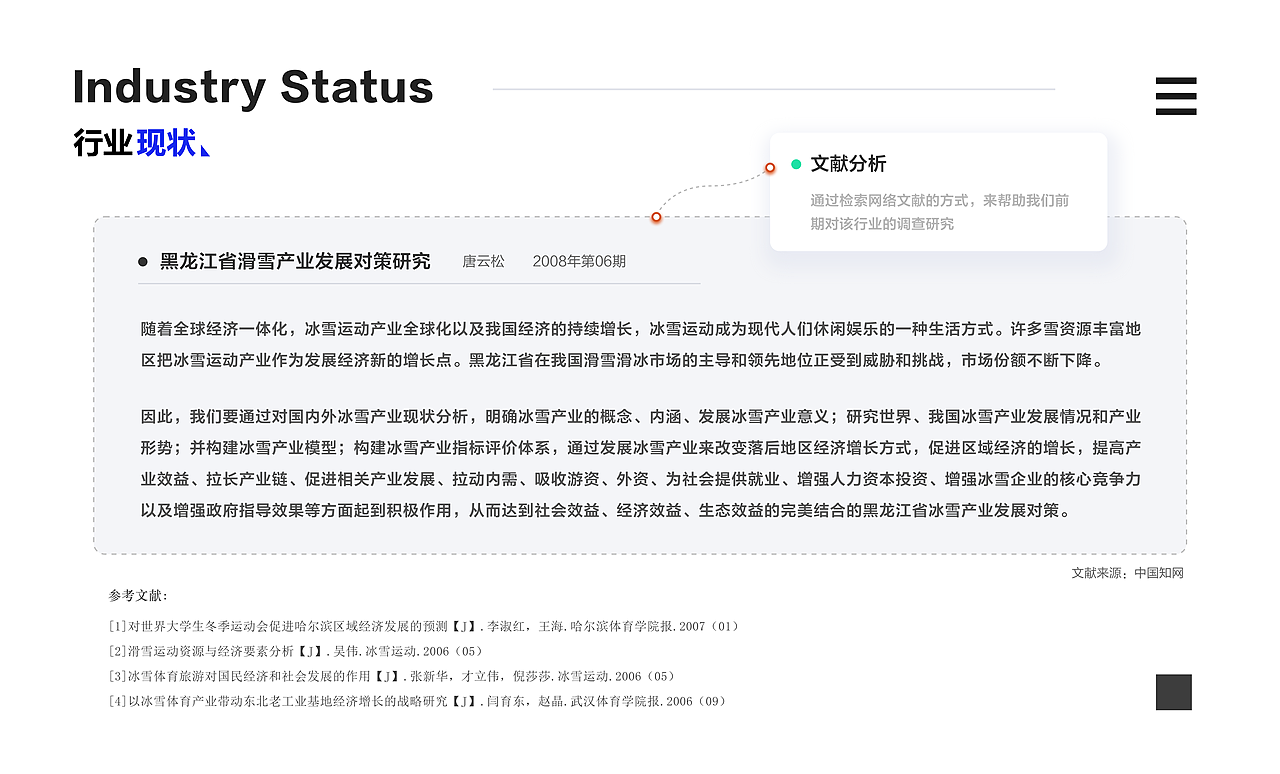This screenshot has width=1280, height=774.
Task: Toggle the dashed abstract container visibility
Action: pyautogui.click(x=640, y=383)
